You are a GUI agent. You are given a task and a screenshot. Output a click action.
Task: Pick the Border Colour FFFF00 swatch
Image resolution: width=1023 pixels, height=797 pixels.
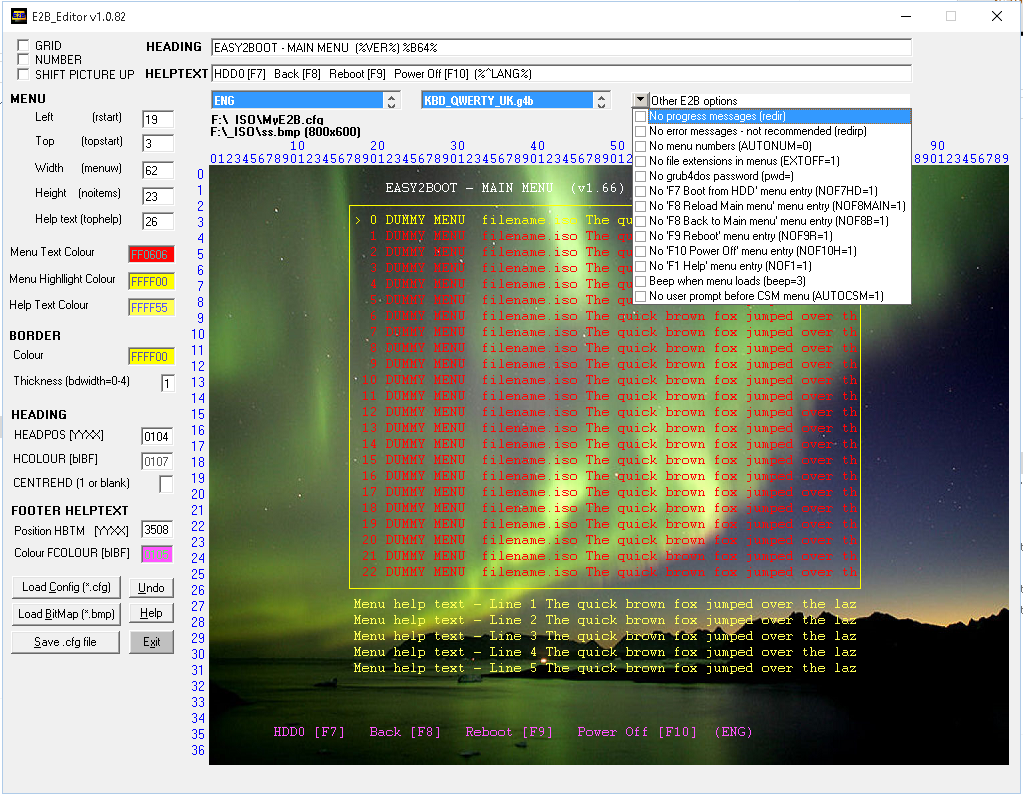click(x=151, y=357)
